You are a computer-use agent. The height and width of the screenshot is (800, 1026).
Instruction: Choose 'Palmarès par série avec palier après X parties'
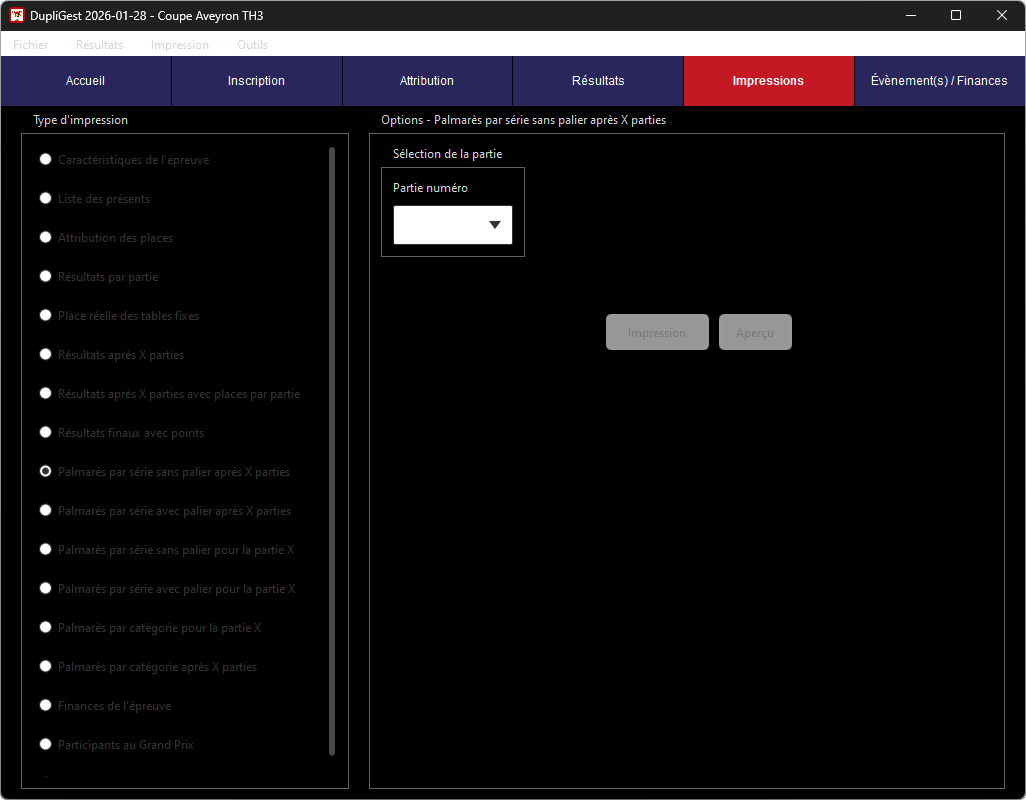click(46, 511)
